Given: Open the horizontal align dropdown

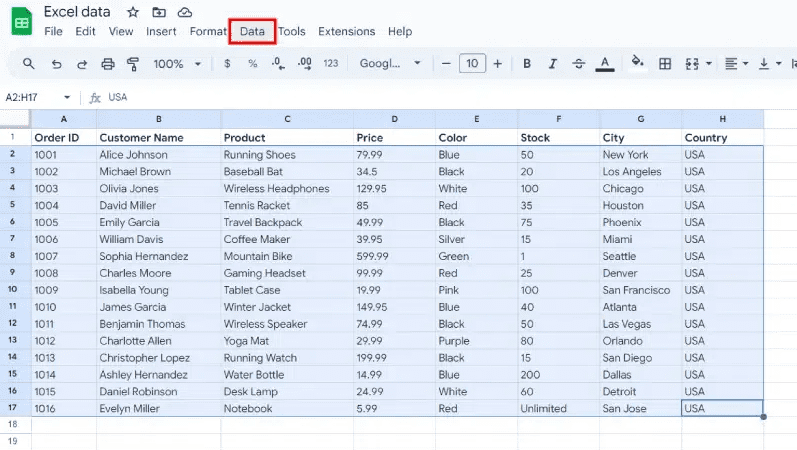Looking at the screenshot, I should click(x=735, y=64).
